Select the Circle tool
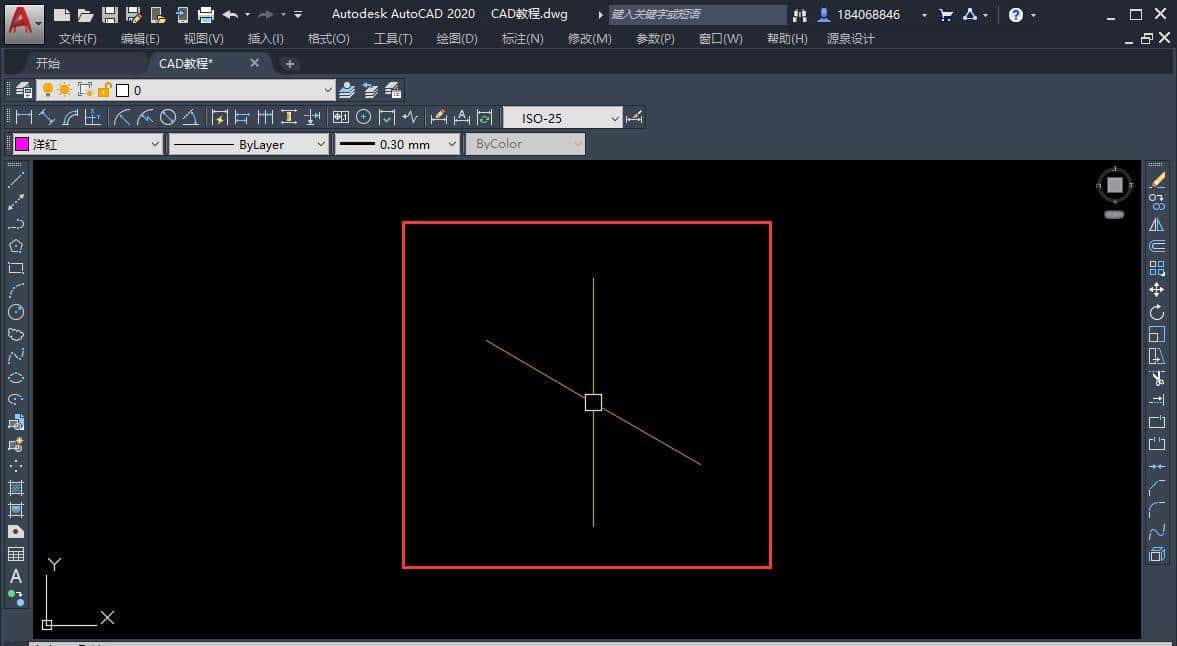Screen dimensions: 1177x646 (x=14, y=312)
